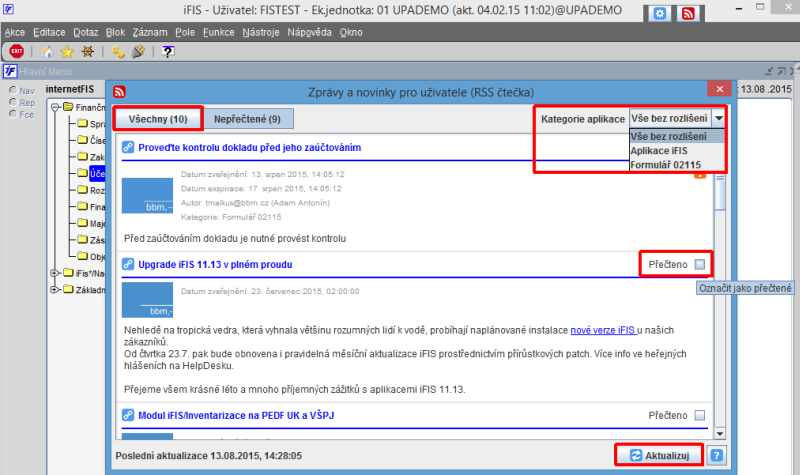This screenshot has height=475, width=800.
Task: Switch to the Nepřečtené (9) tab
Action: tap(247, 119)
